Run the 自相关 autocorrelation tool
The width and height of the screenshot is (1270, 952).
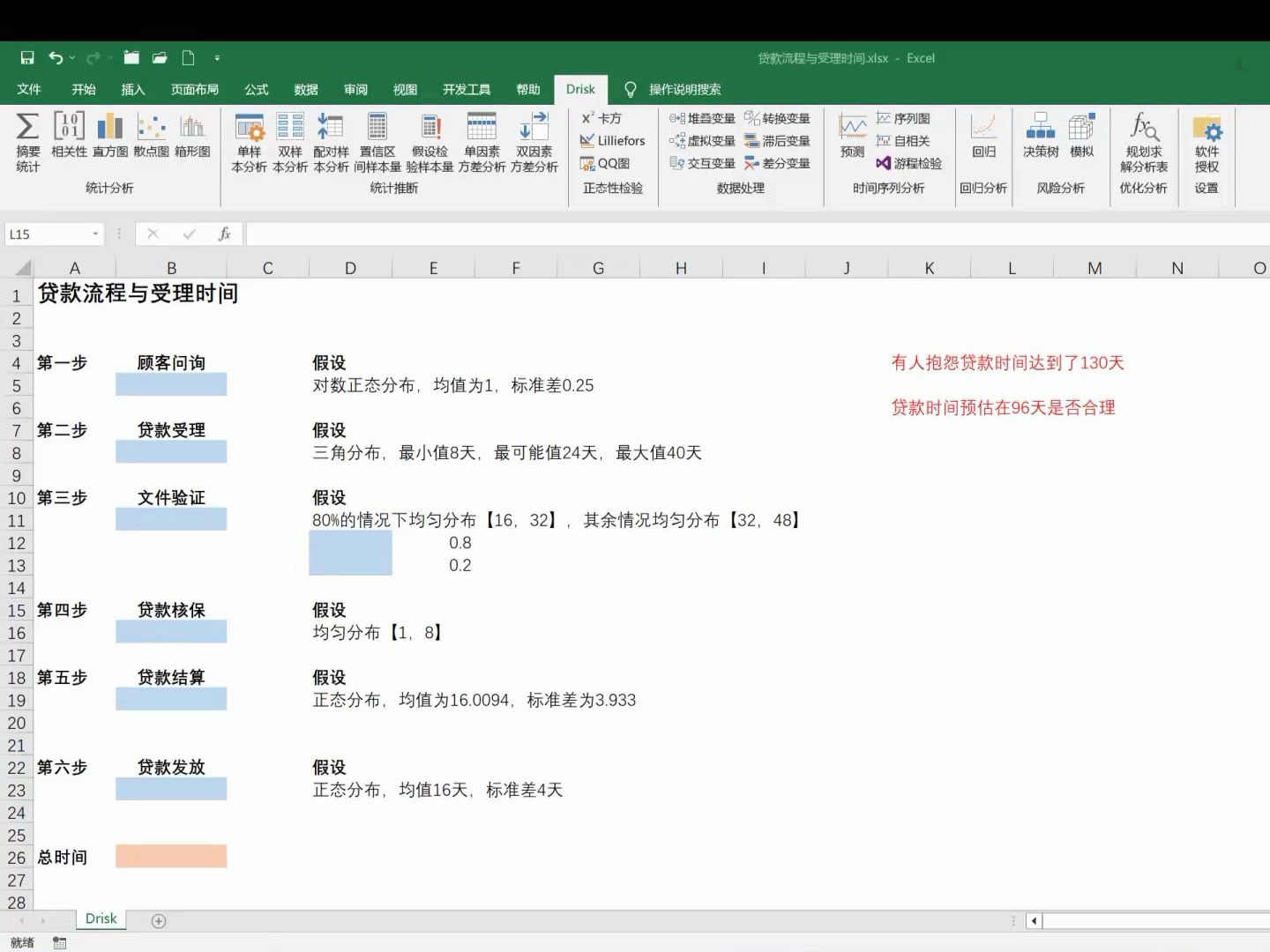coord(903,140)
